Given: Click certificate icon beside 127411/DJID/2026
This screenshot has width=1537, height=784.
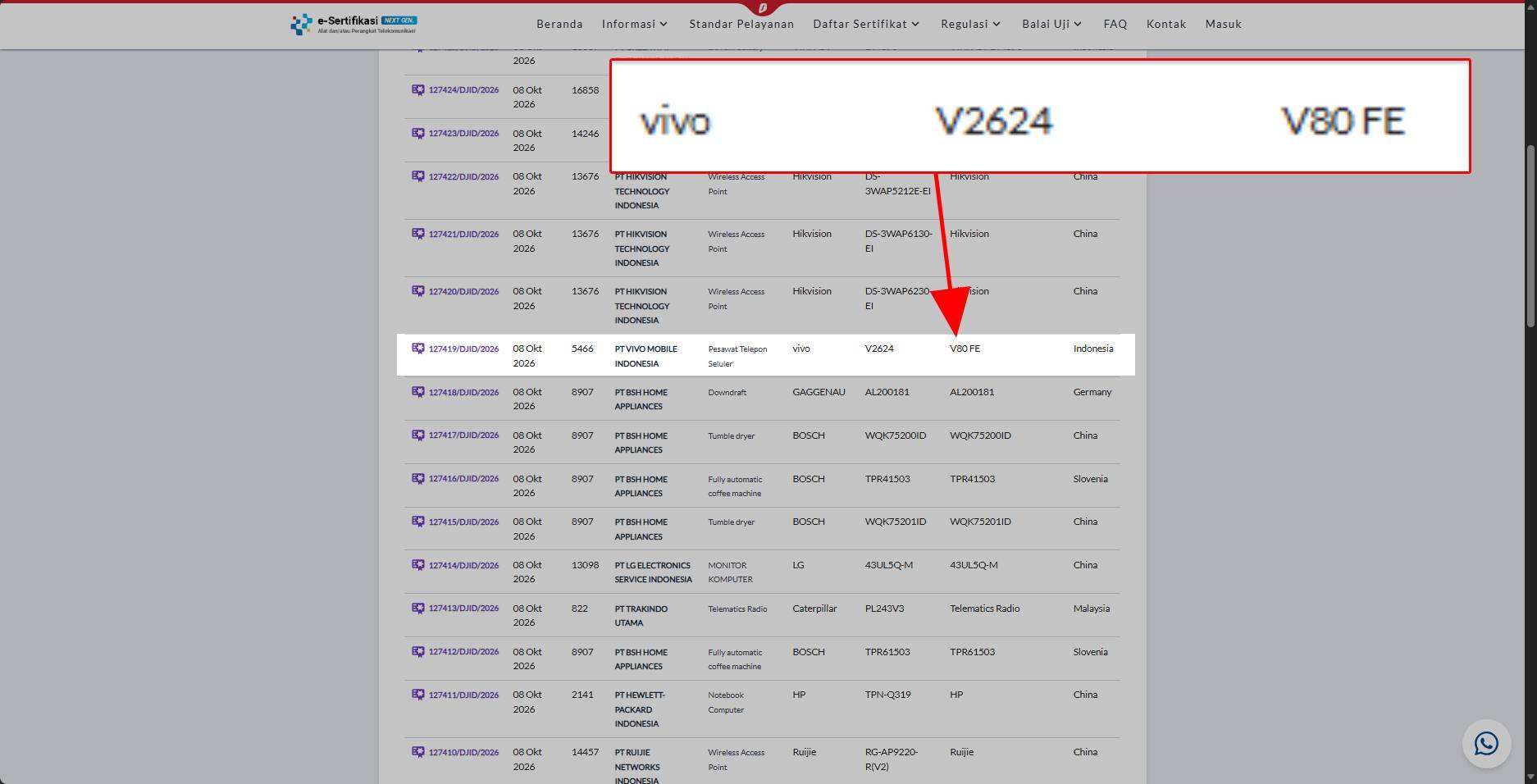Looking at the screenshot, I should (418, 695).
